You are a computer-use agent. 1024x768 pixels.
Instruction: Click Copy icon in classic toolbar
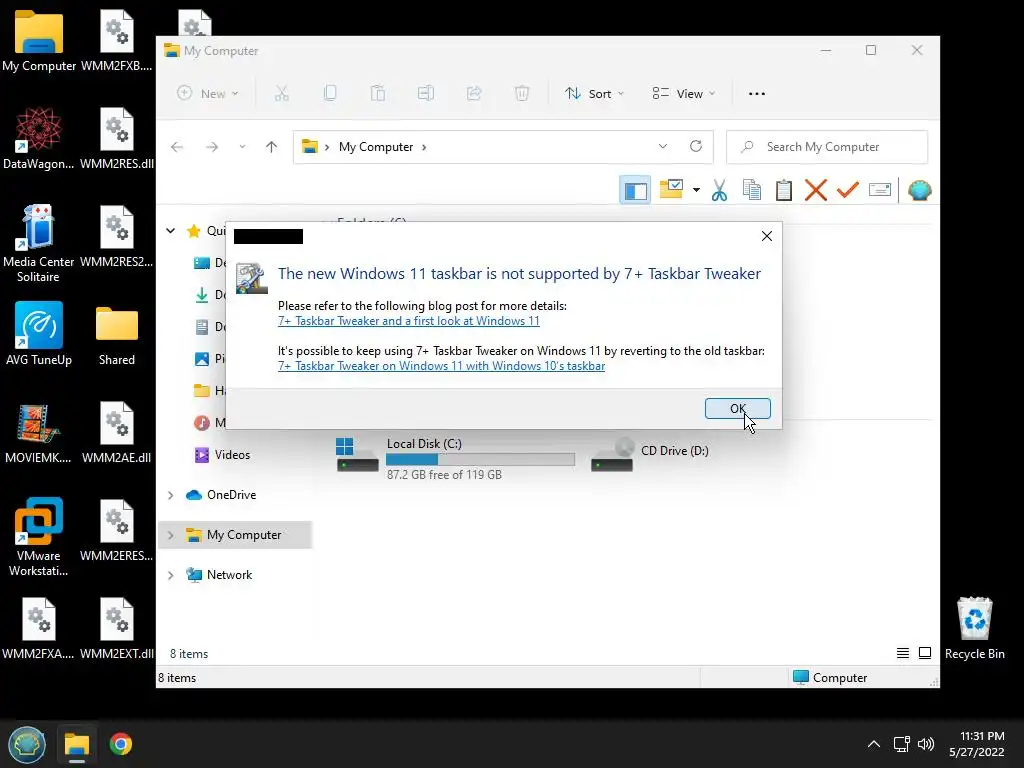pos(752,190)
